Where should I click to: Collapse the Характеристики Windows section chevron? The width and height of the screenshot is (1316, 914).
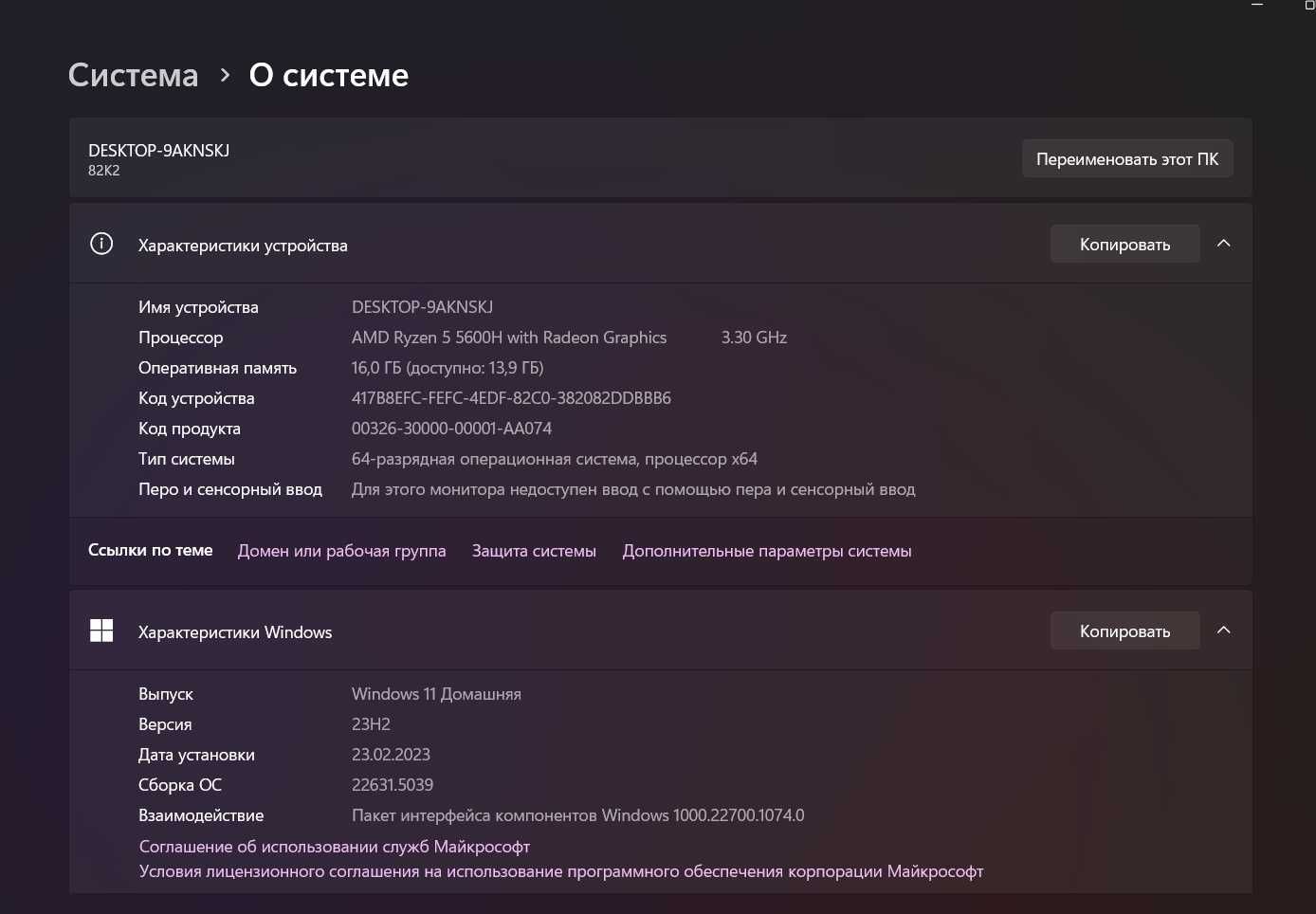pos(1224,631)
